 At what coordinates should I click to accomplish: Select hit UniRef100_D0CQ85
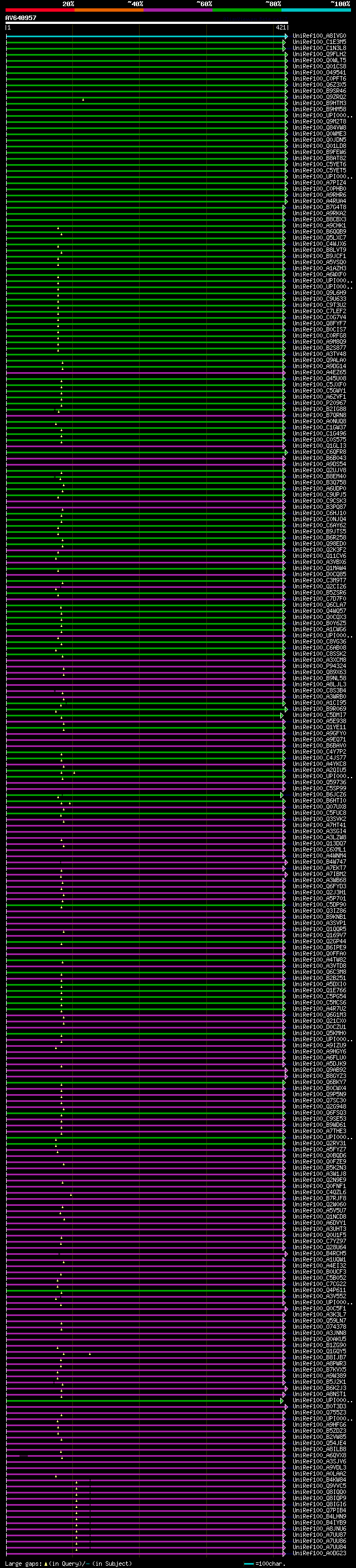pyautogui.click(x=319, y=574)
